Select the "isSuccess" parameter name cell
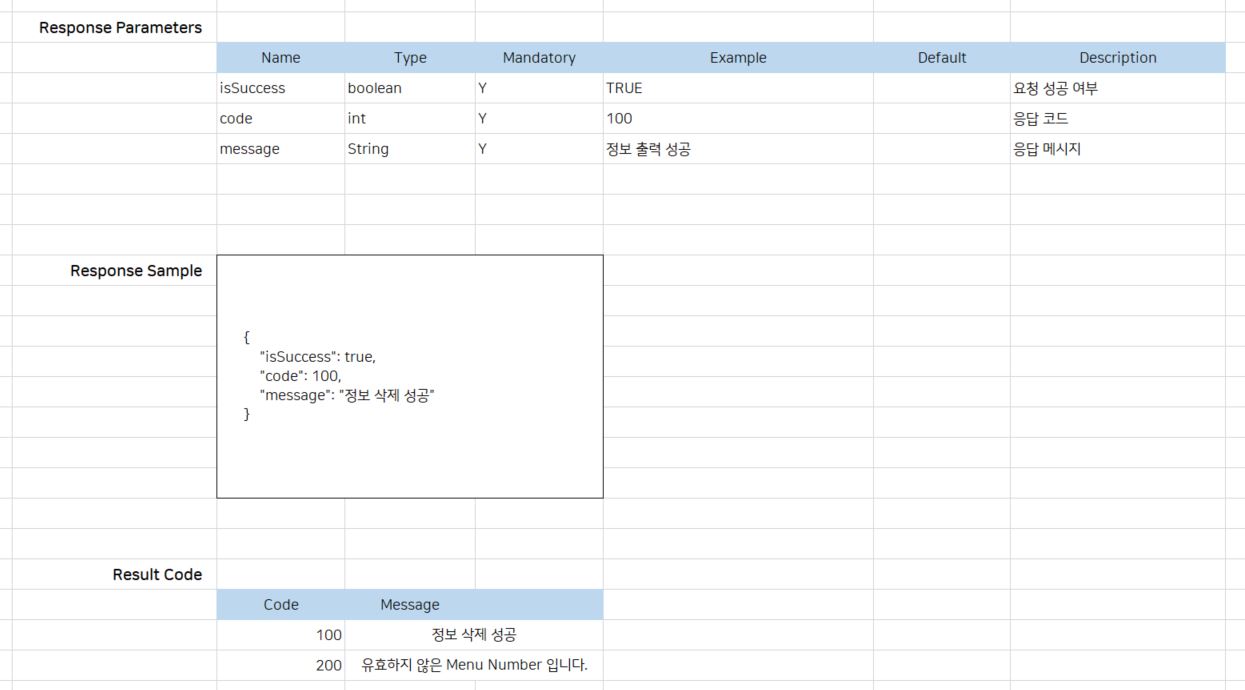This screenshot has height=690, width=1245. click(253, 88)
